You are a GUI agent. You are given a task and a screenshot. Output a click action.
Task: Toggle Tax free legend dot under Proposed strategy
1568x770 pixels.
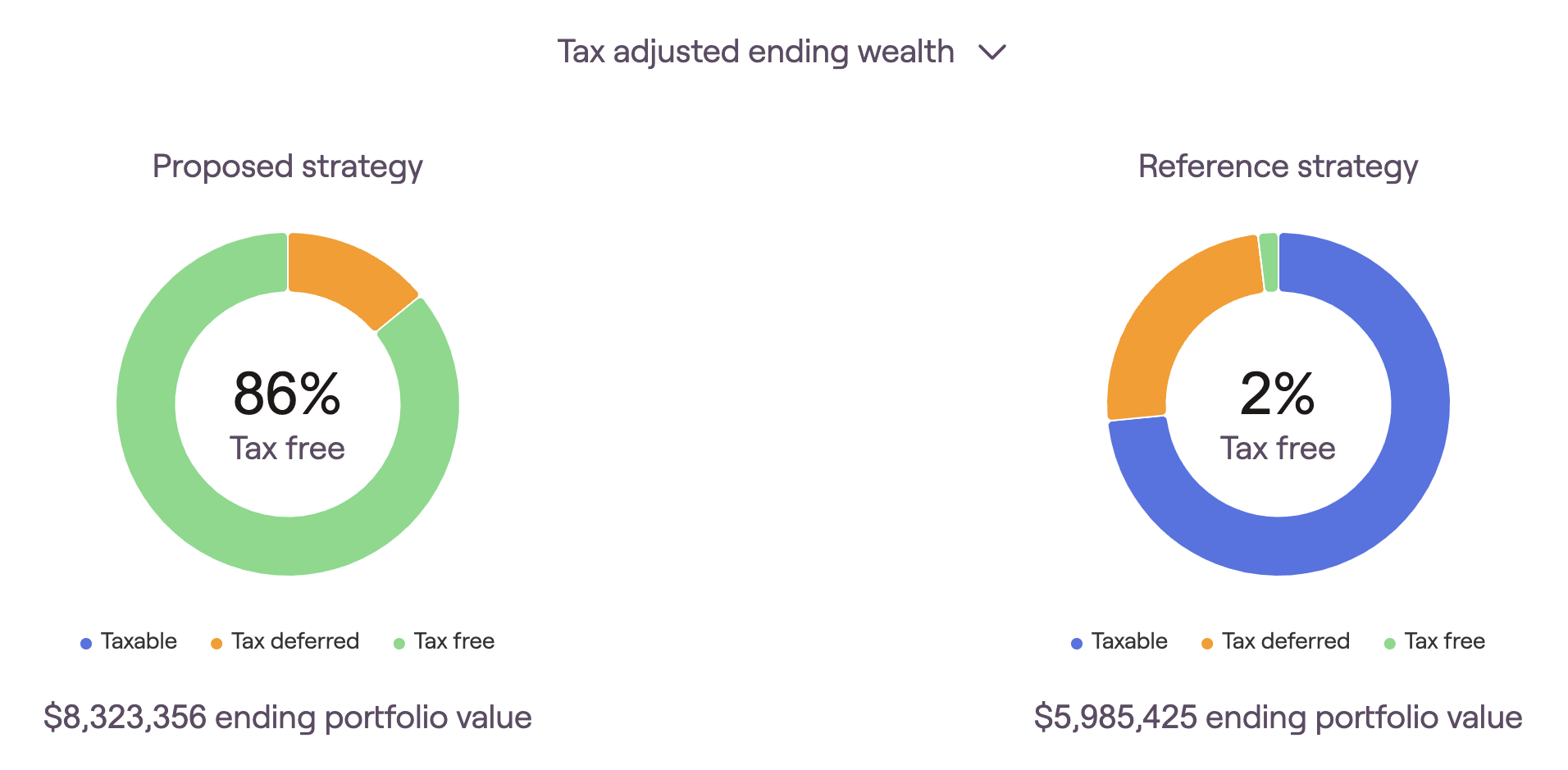click(x=399, y=644)
